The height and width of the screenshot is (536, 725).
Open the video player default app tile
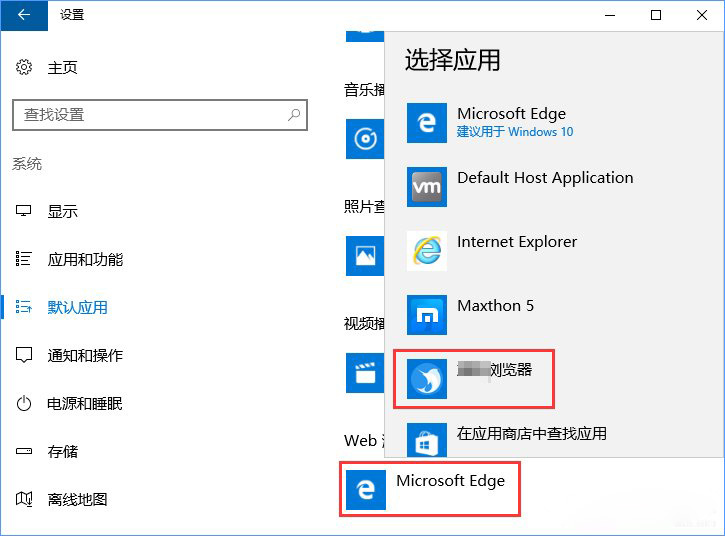pyautogui.click(x=364, y=372)
